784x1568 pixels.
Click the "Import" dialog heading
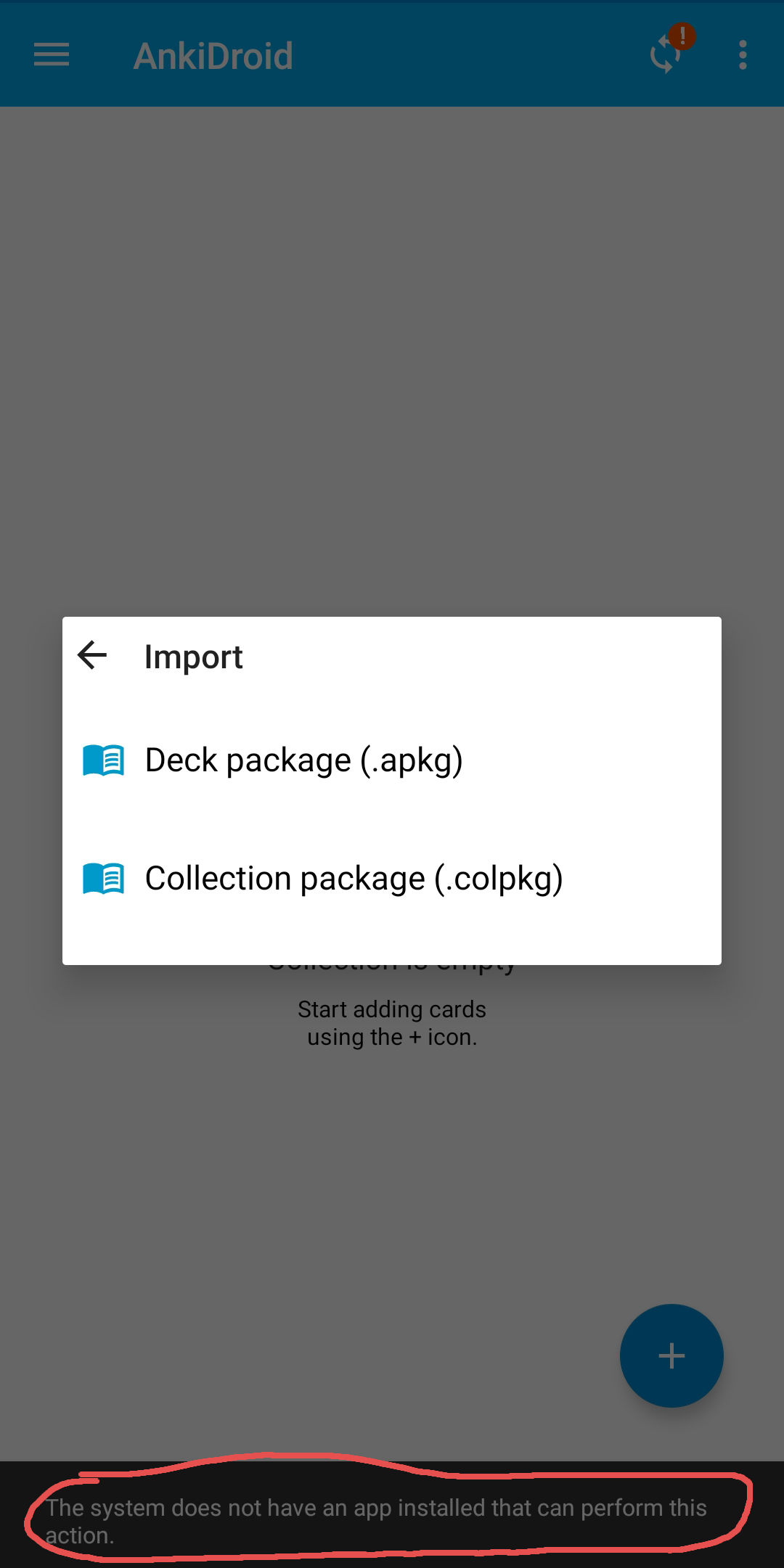[193, 655]
